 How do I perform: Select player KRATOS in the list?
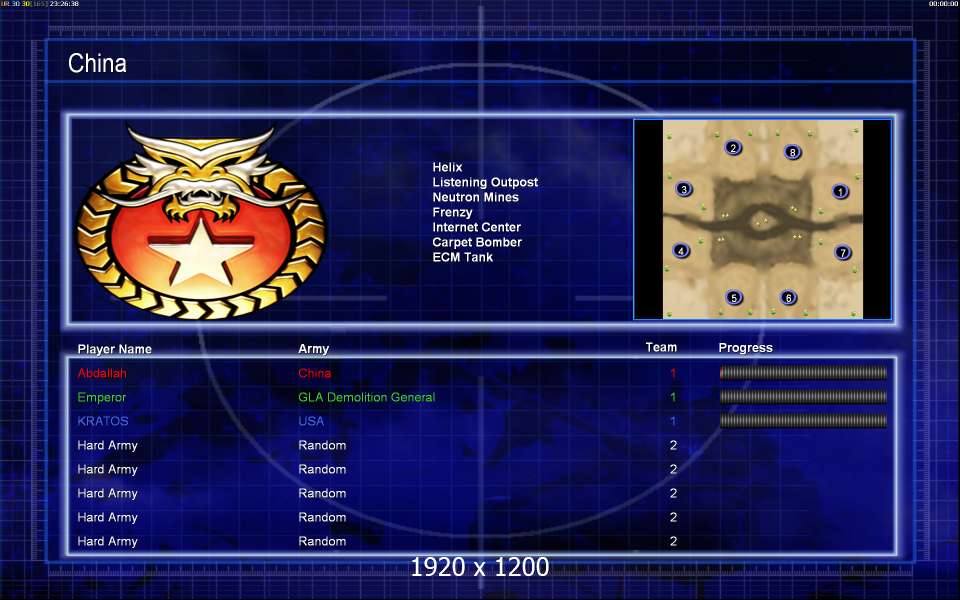[x=102, y=421]
